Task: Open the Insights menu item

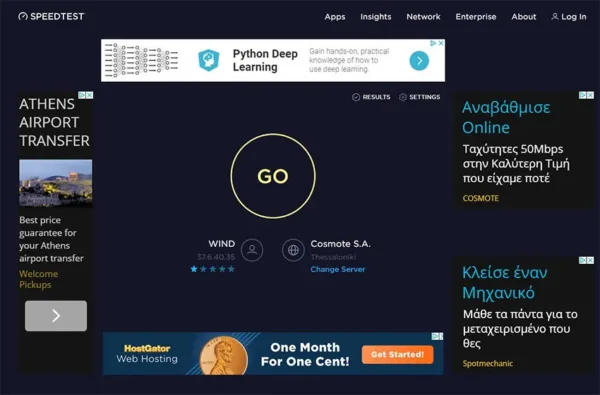Action: click(x=376, y=17)
